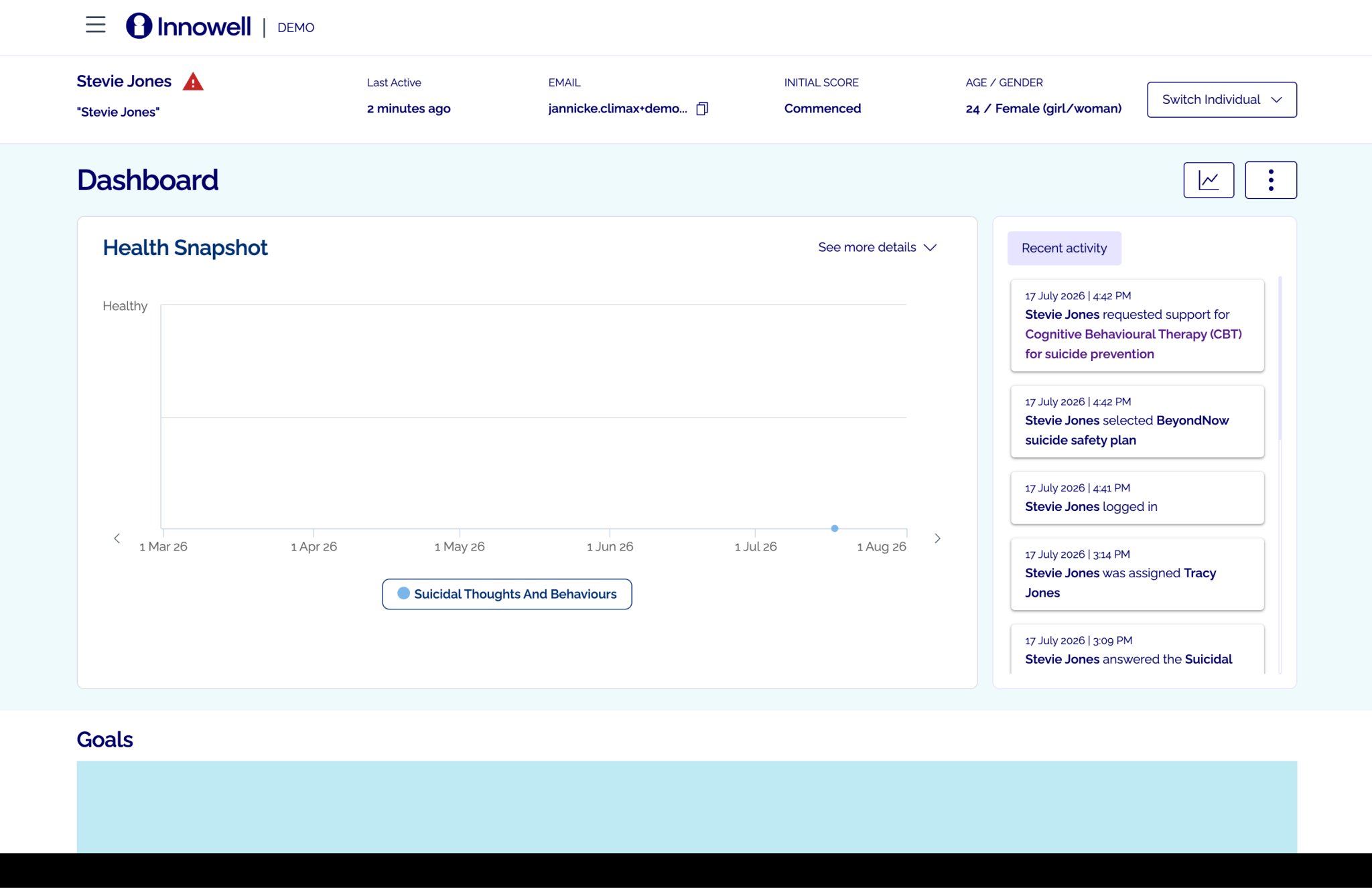Image resolution: width=1372 pixels, height=888 pixels.
Task: Go to next chart period with right arrow
Action: (x=937, y=538)
